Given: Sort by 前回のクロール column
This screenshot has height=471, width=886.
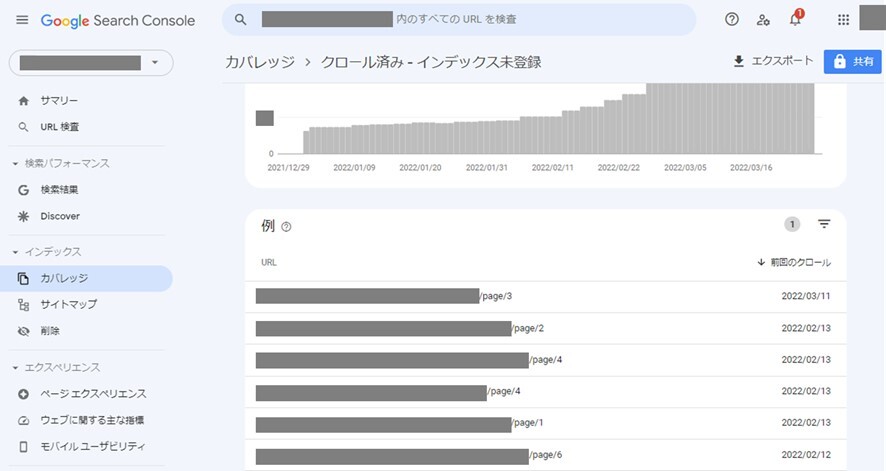Looking at the screenshot, I should point(793,262).
